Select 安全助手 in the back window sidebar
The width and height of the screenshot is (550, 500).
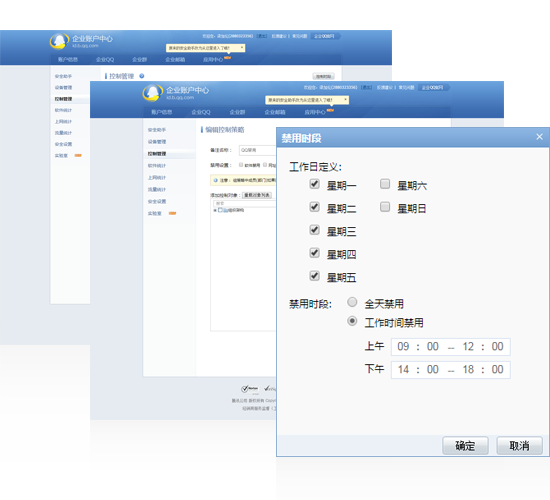63,76
